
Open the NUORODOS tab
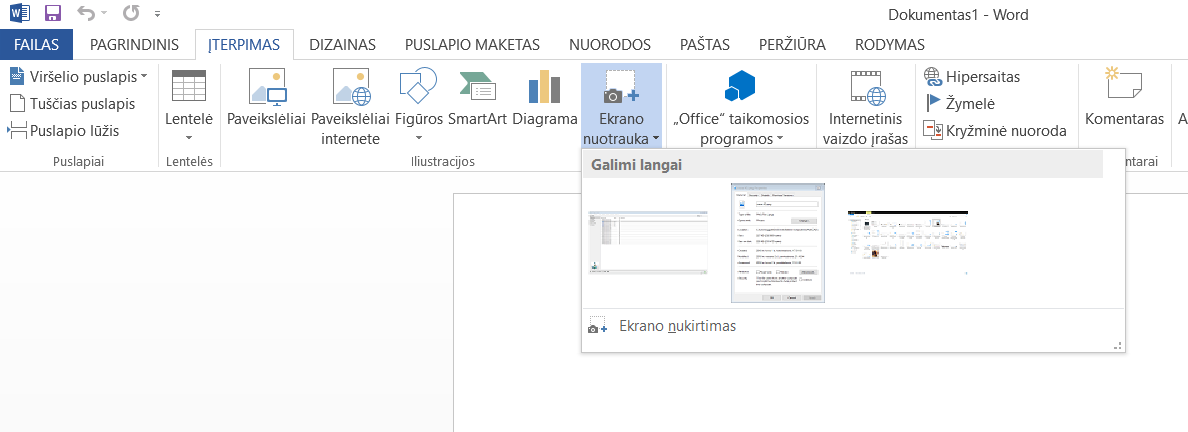pyautogui.click(x=611, y=45)
